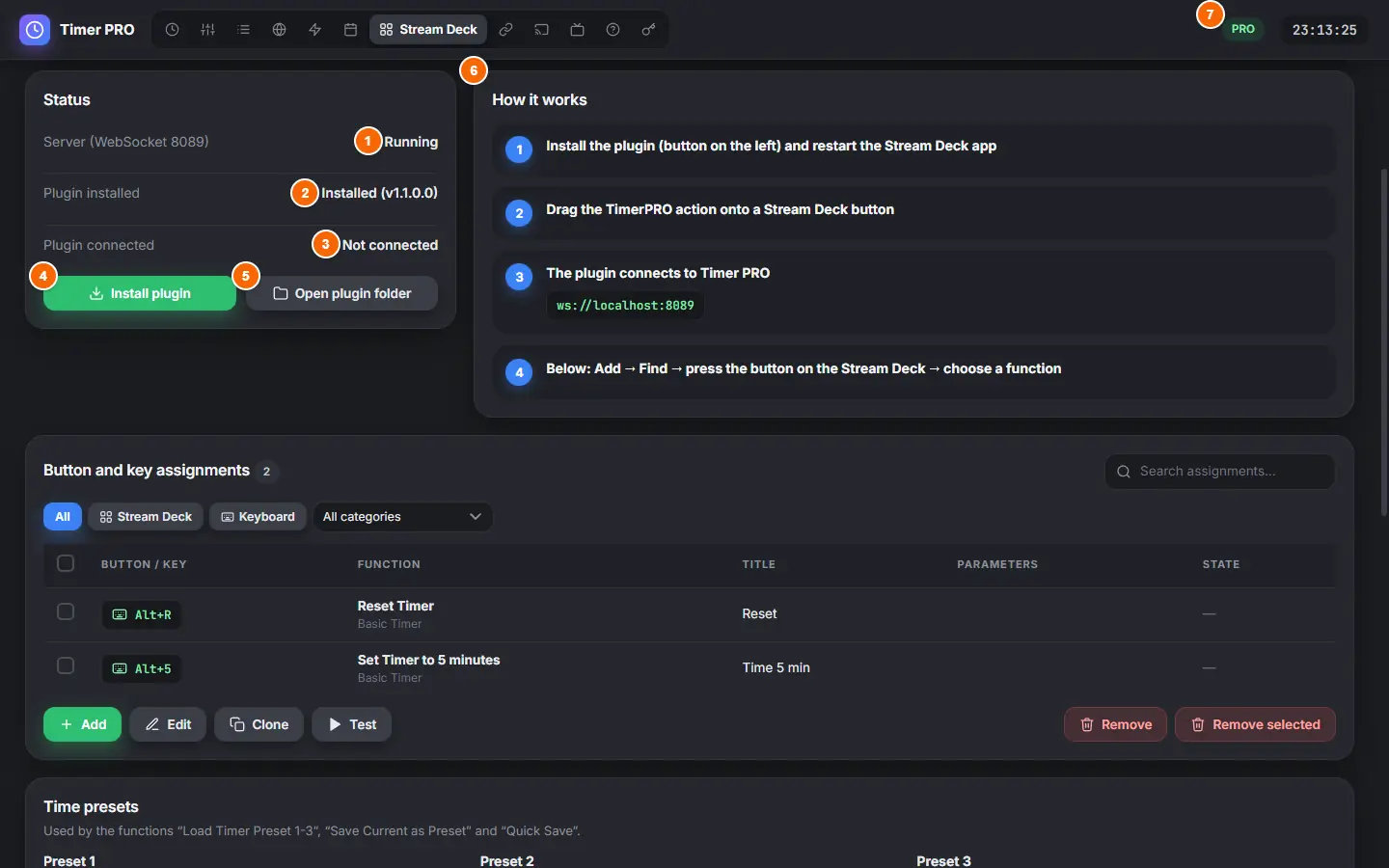Filter assignments by Stream Deck
Image resolution: width=1389 pixels, height=868 pixels.
pyautogui.click(x=146, y=517)
